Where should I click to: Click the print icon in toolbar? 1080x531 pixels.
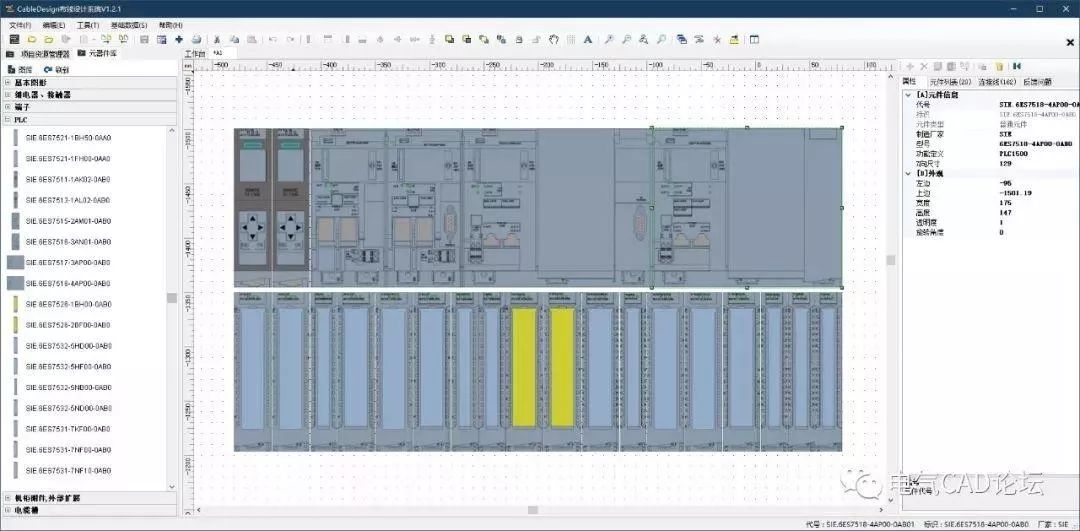[x=196, y=39]
